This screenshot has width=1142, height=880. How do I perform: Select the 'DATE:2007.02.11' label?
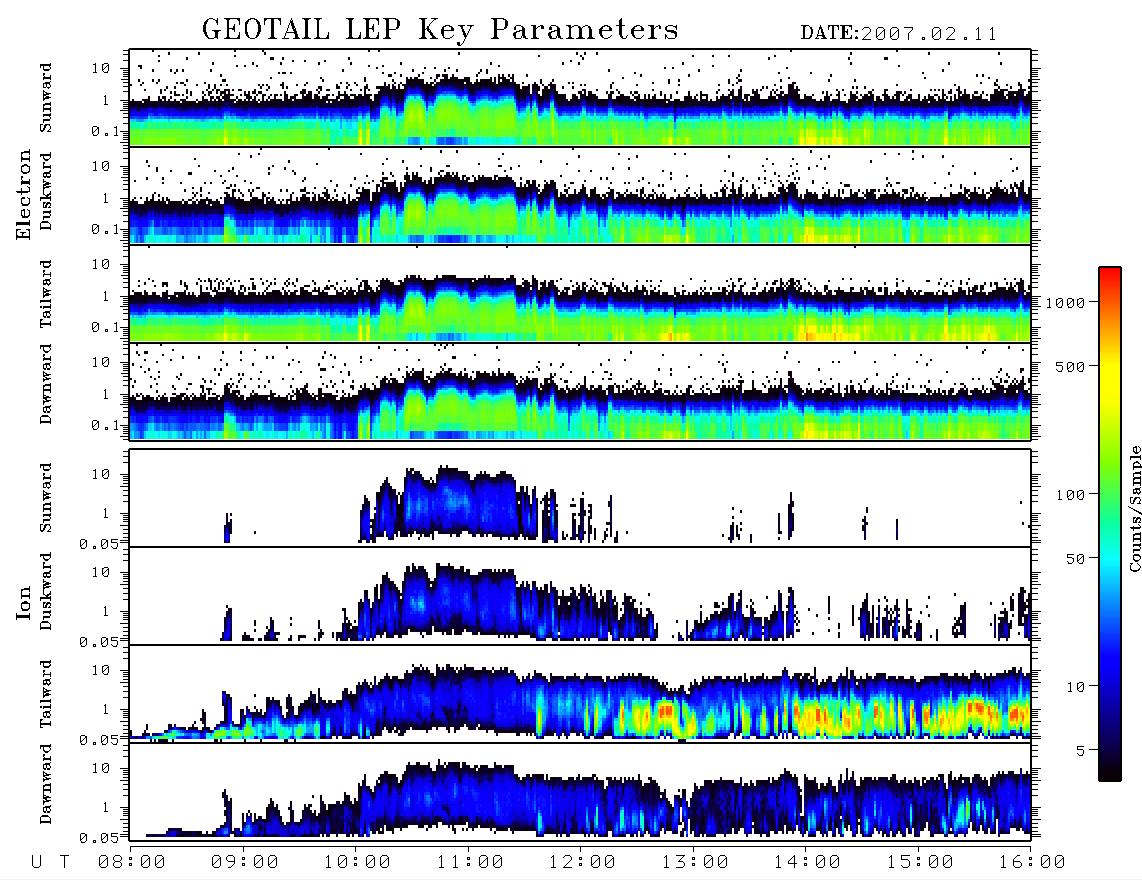tap(899, 34)
